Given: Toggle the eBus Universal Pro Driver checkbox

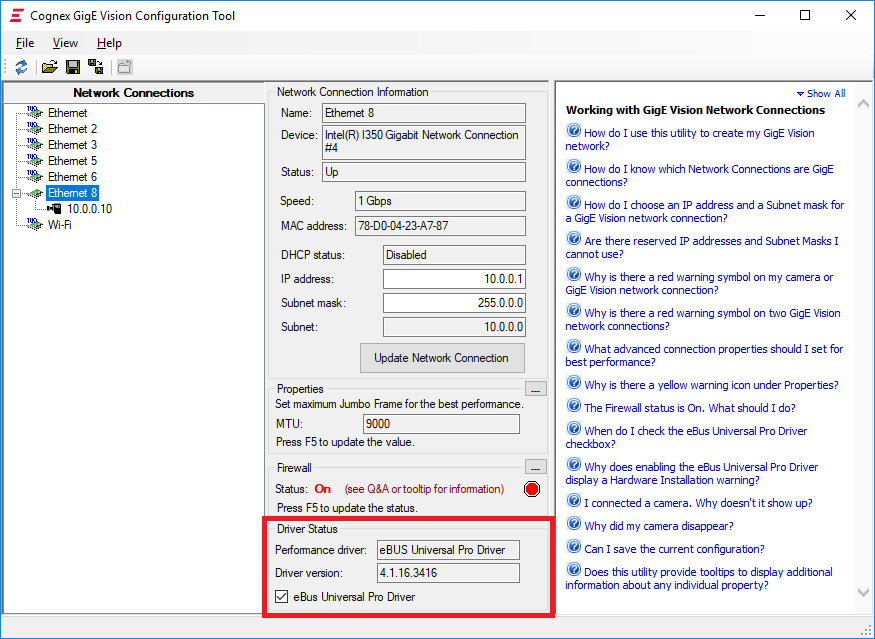Looking at the screenshot, I should point(281,596).
